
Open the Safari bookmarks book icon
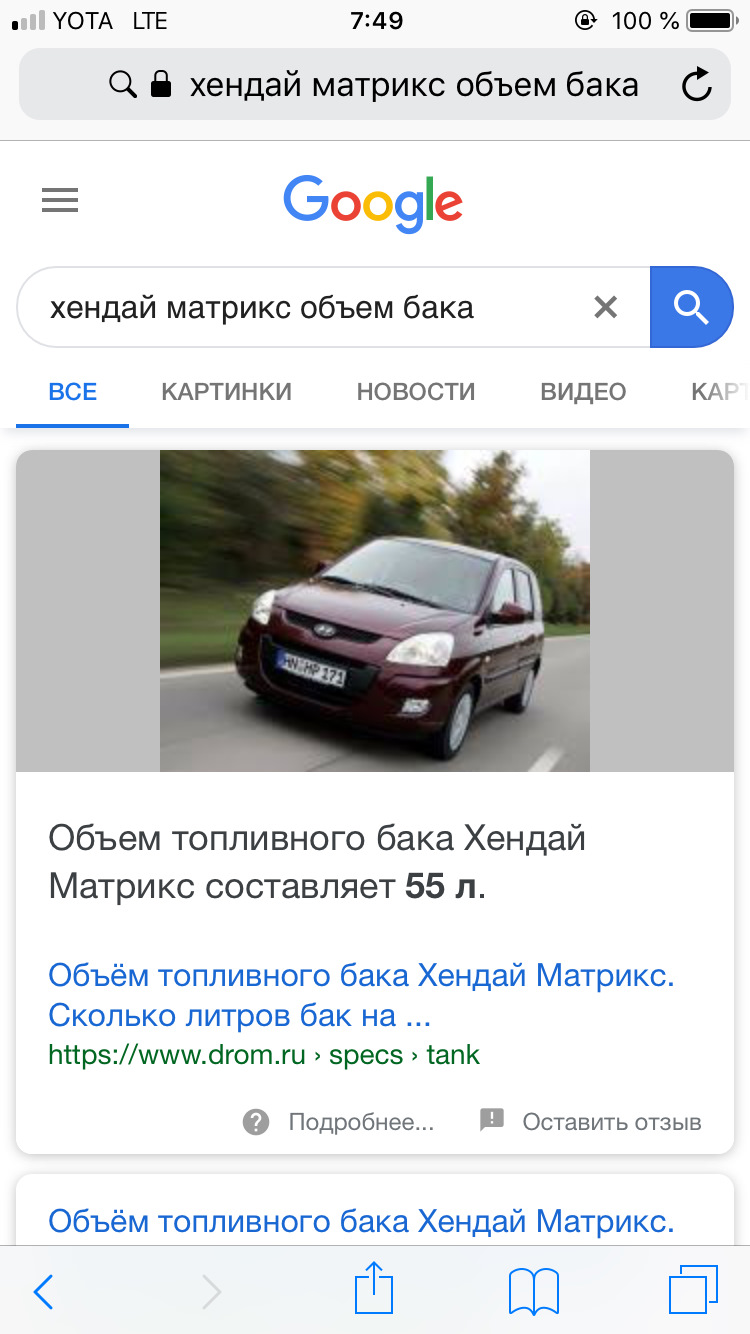(534, 1292)
